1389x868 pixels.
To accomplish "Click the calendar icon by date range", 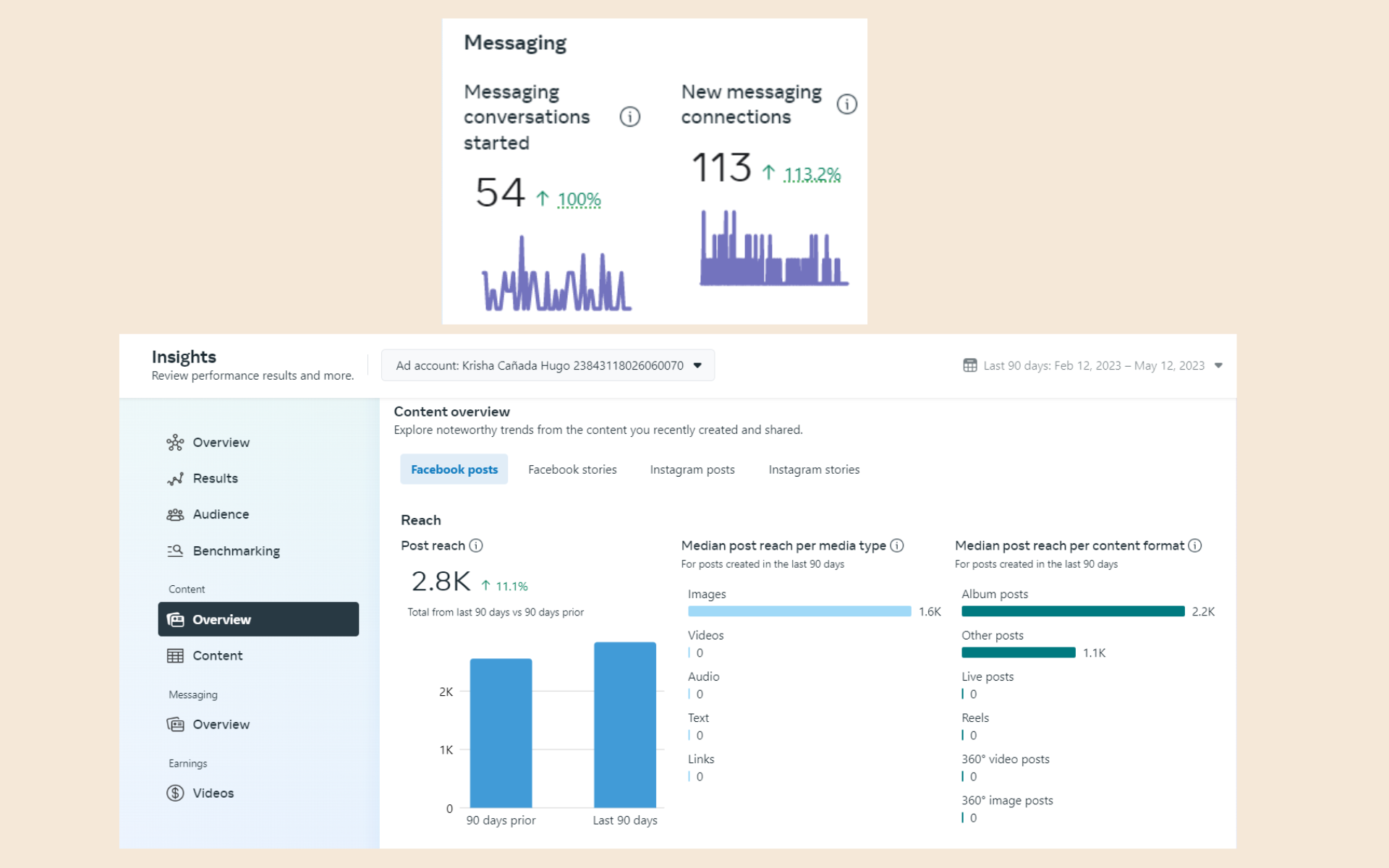I will [x=970, y=365].
